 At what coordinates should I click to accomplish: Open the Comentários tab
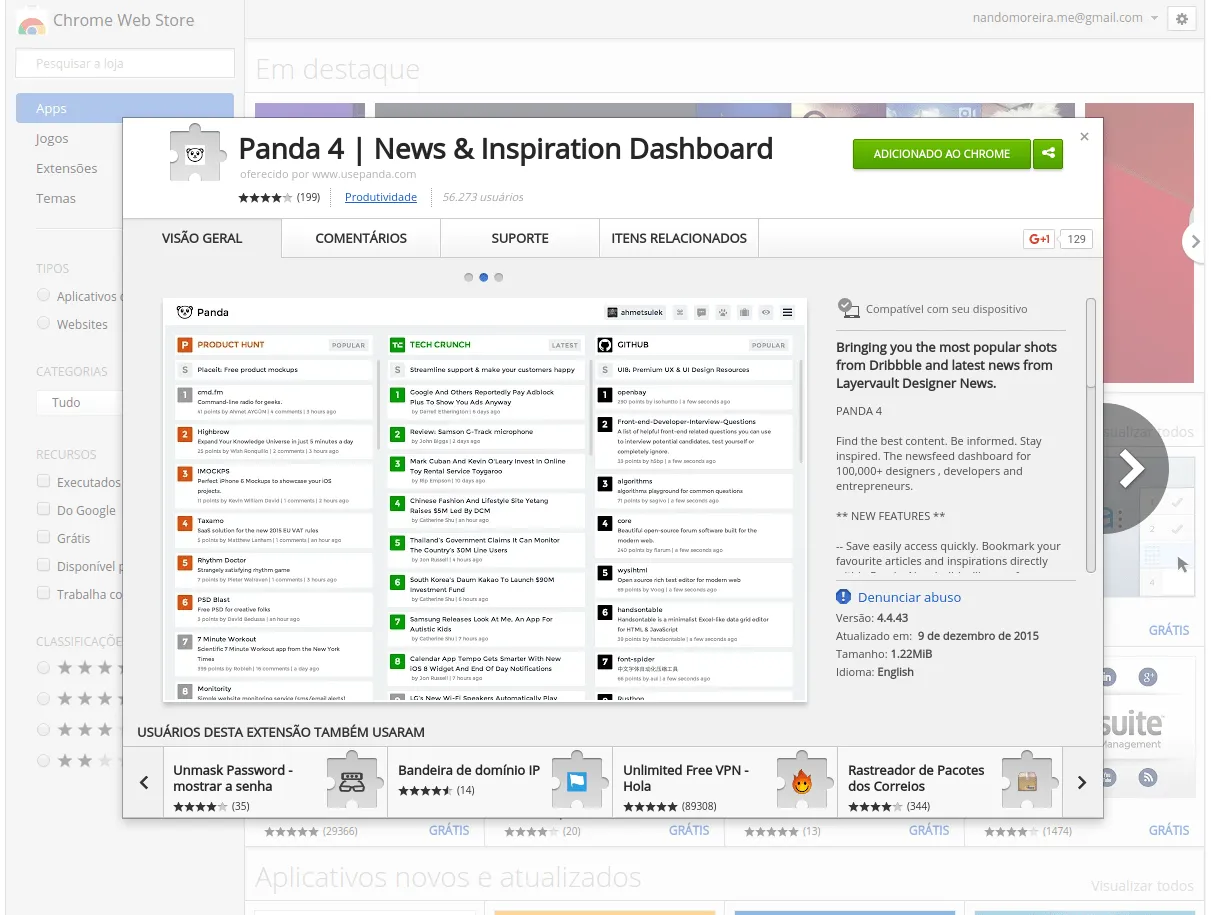click(361, 238)
